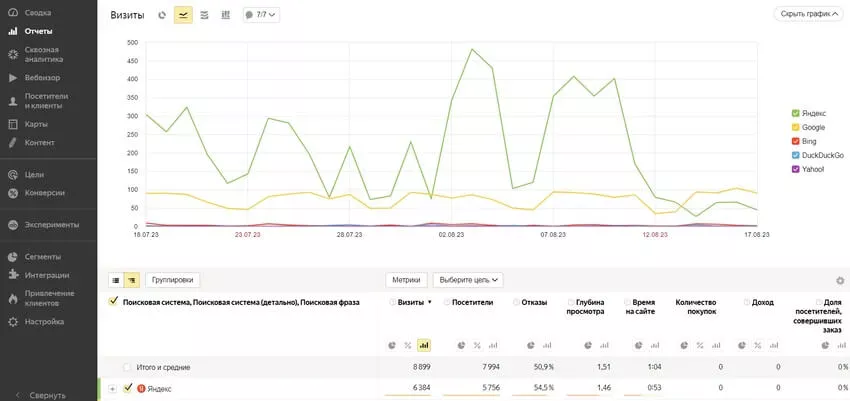Collapse the chart with Скрыть график
The width and height of the screenshot is (850, 401).
pos(808,14)
